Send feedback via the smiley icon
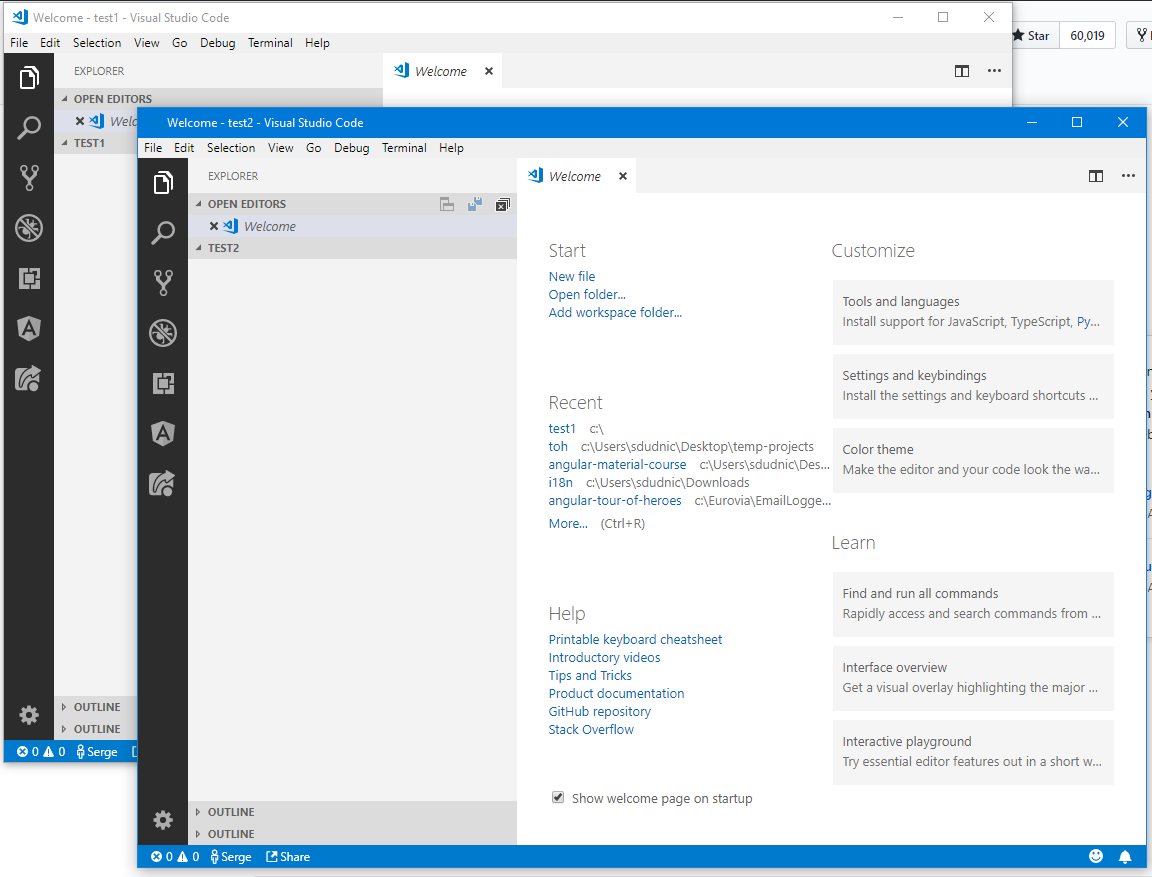The width and height of the screenshot is (1152, 877). [x=1096, y=856]
